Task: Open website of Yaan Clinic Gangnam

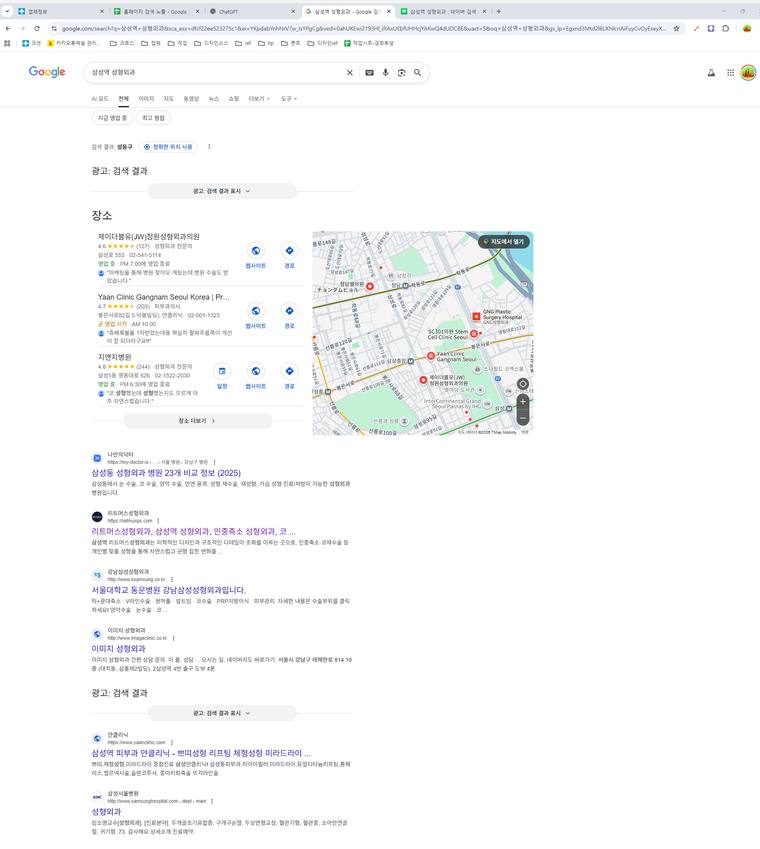Action: (x=255, y=316)
